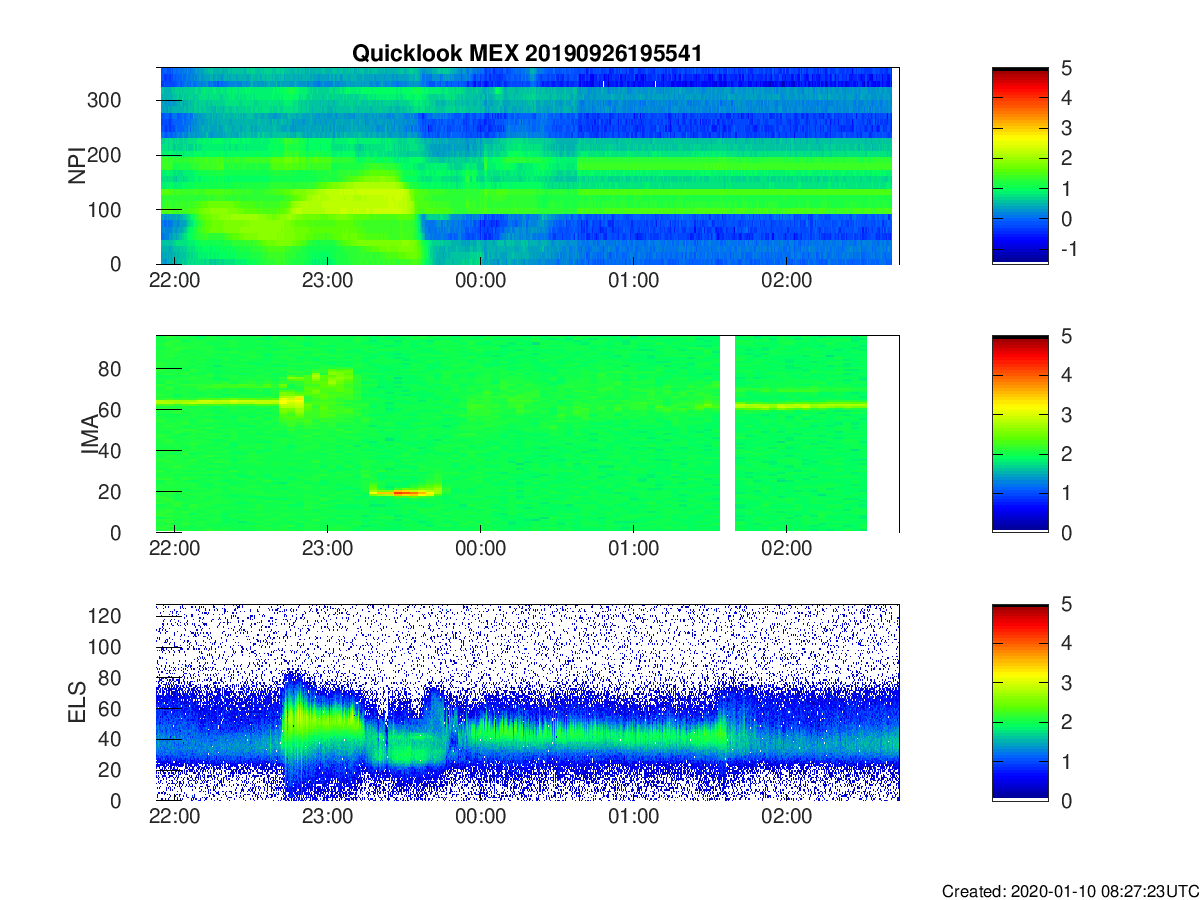This screenshot has width=1200, height=900.
Task: Select the NPI axis label
Action: coord(76,165)
